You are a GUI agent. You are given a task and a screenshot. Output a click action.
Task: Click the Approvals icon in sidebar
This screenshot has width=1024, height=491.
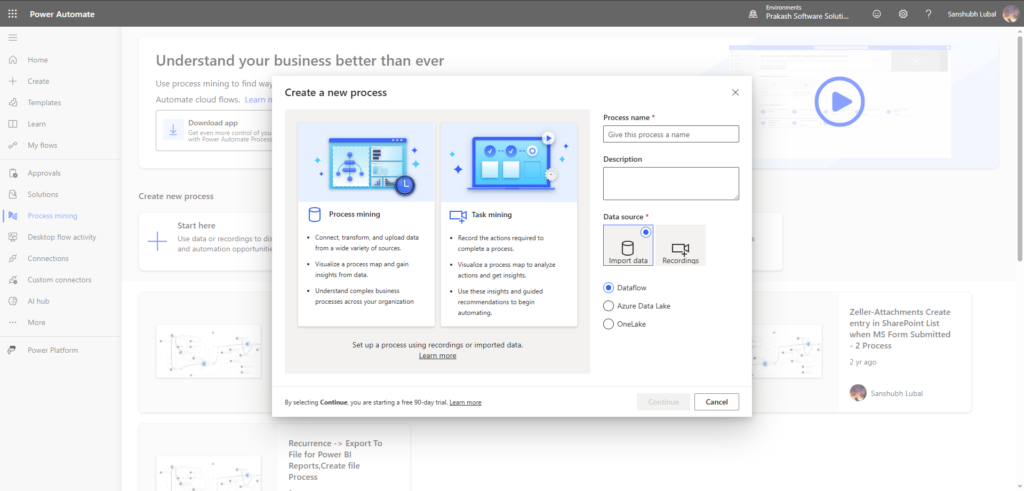pyautogui.click(x=12, y=173)
